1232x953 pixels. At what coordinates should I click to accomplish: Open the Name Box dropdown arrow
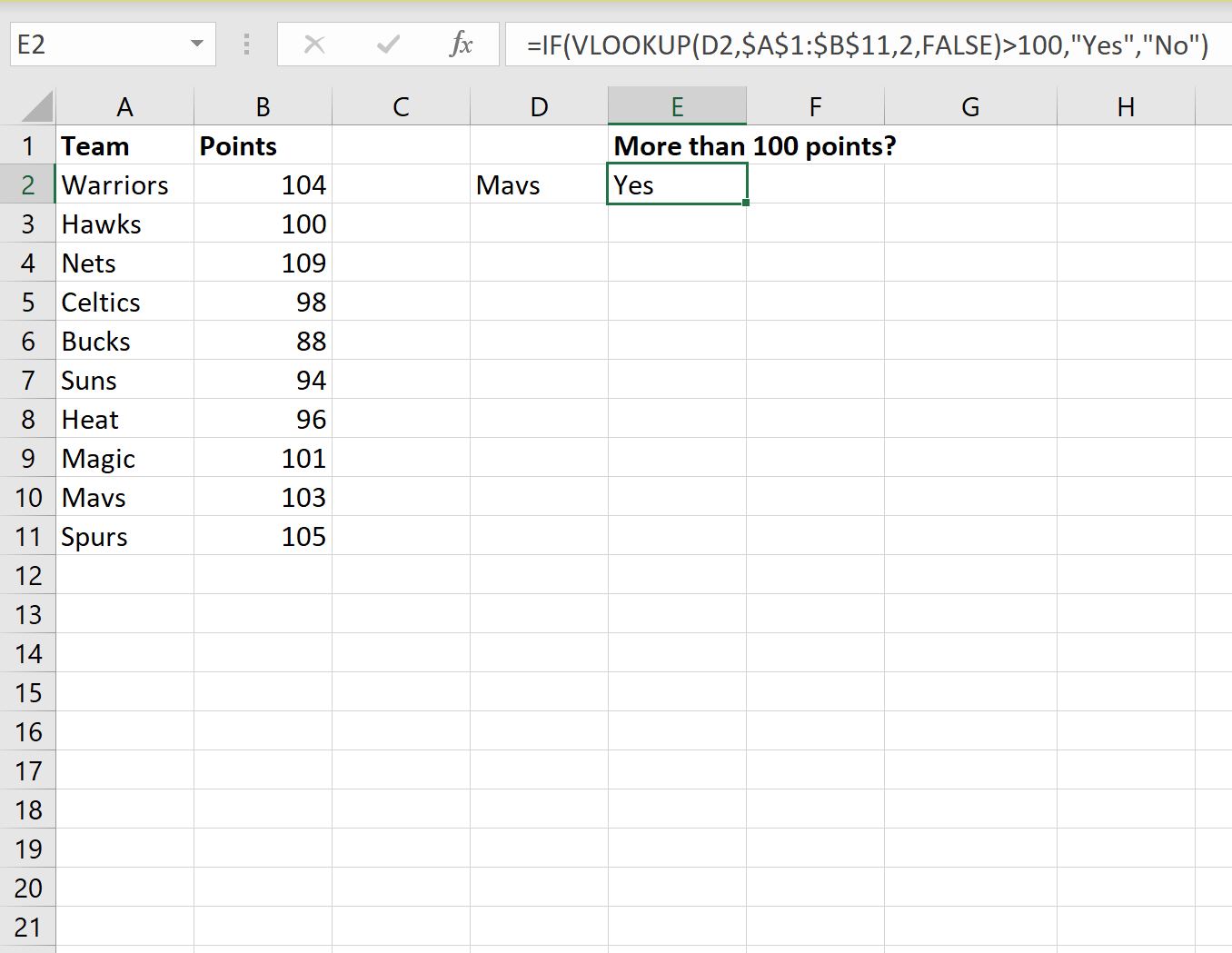[x=193, y=44]
